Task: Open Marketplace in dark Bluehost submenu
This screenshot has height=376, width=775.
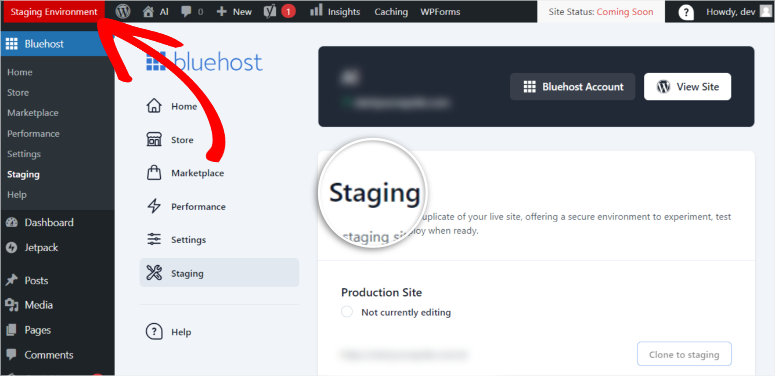Action: [x=33, y=113]
